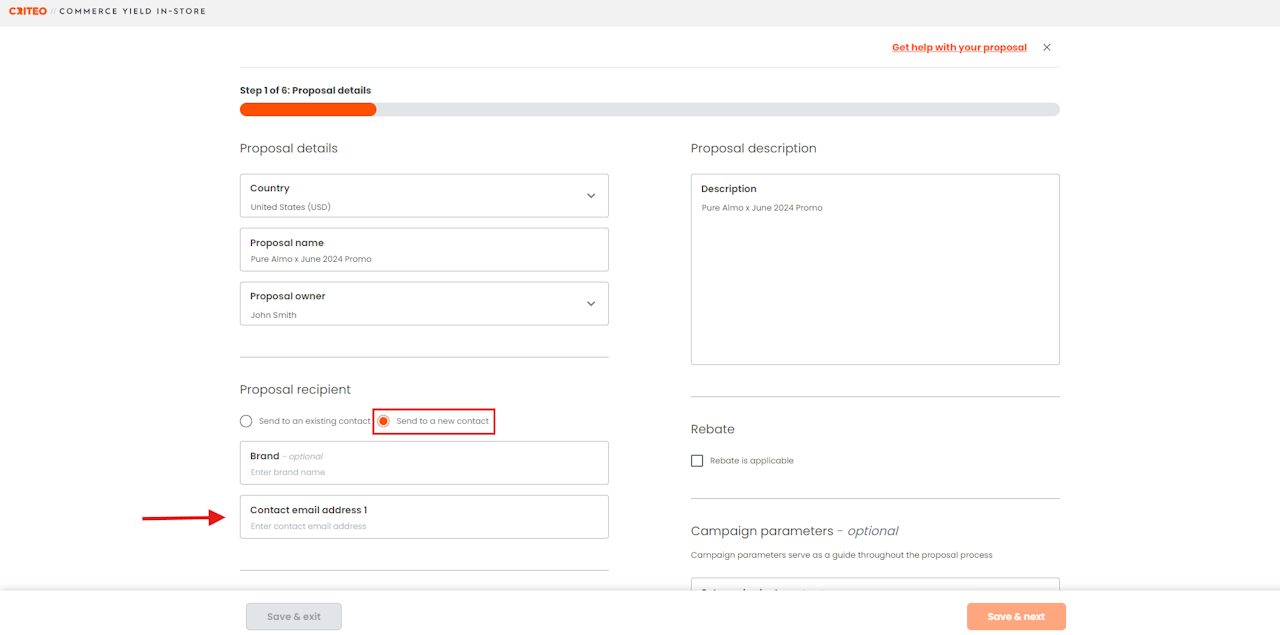Viewport: 1280px width, 635px height.
Task: Click 'Commerce Yield In-Store' header title
Action: (x=132, y=11)
